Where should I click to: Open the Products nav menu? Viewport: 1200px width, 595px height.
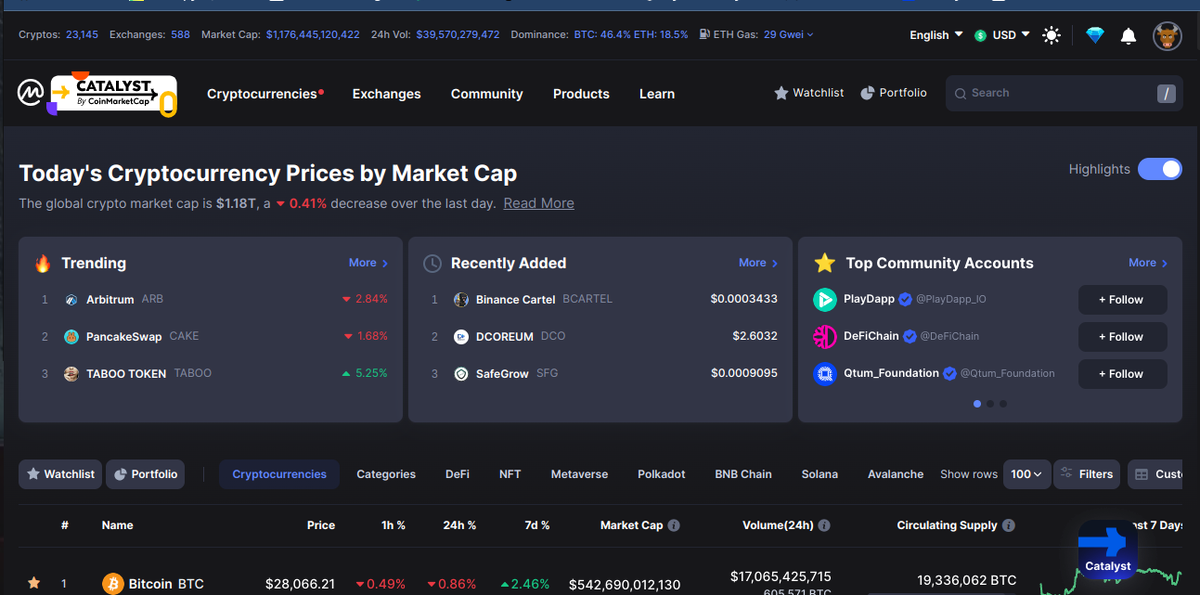click(x=581, y=94)
